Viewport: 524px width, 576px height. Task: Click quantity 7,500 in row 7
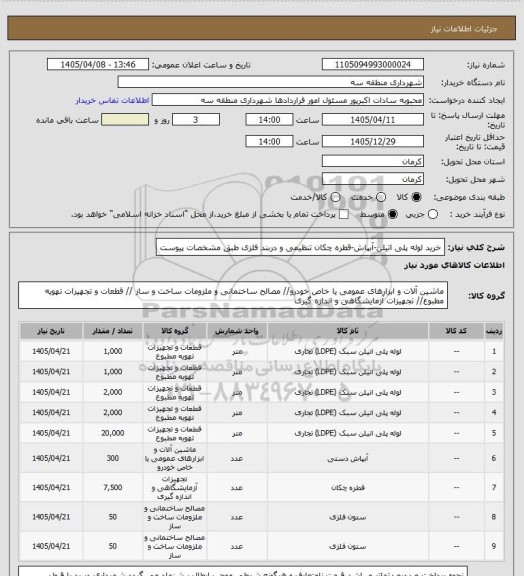click(112, 488)
